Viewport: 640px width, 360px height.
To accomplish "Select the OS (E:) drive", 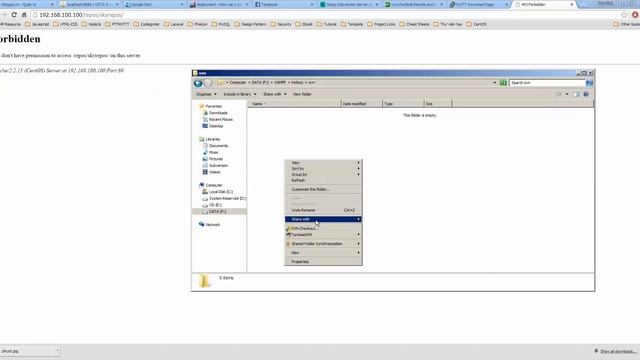I will point(212,205).
